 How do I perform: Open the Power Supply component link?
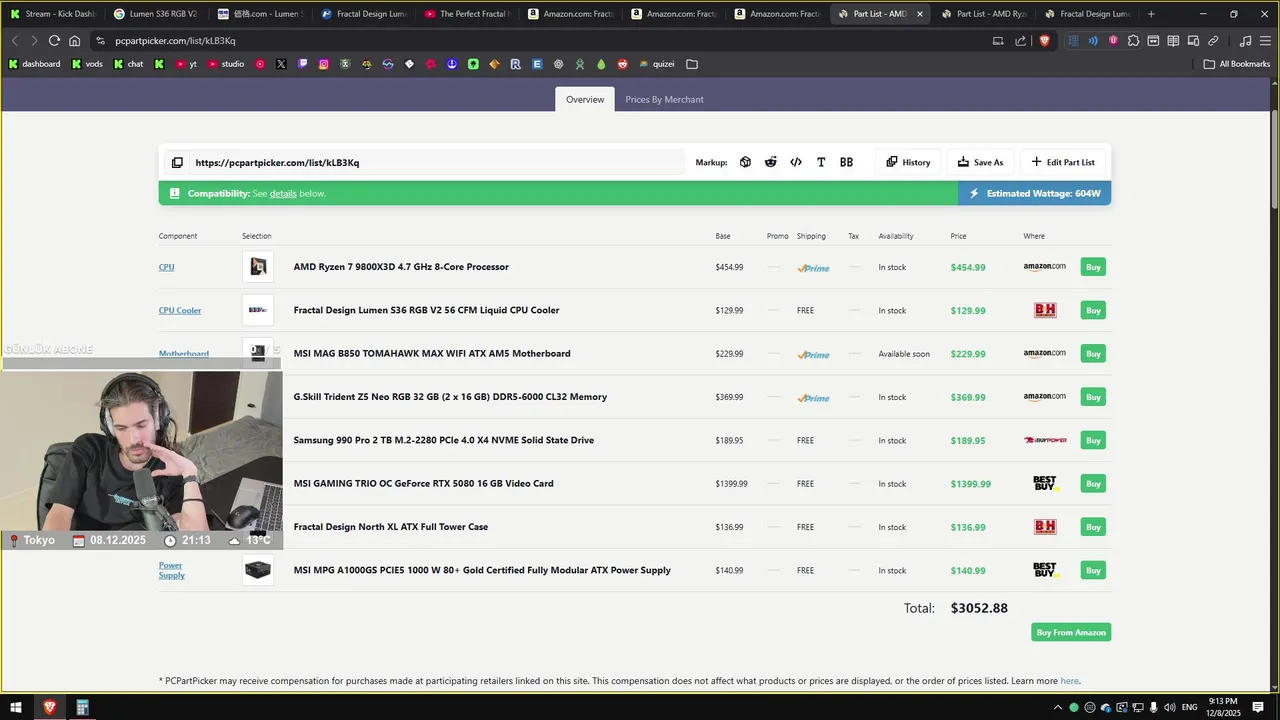pyautogui.click(x=171, y=570)
